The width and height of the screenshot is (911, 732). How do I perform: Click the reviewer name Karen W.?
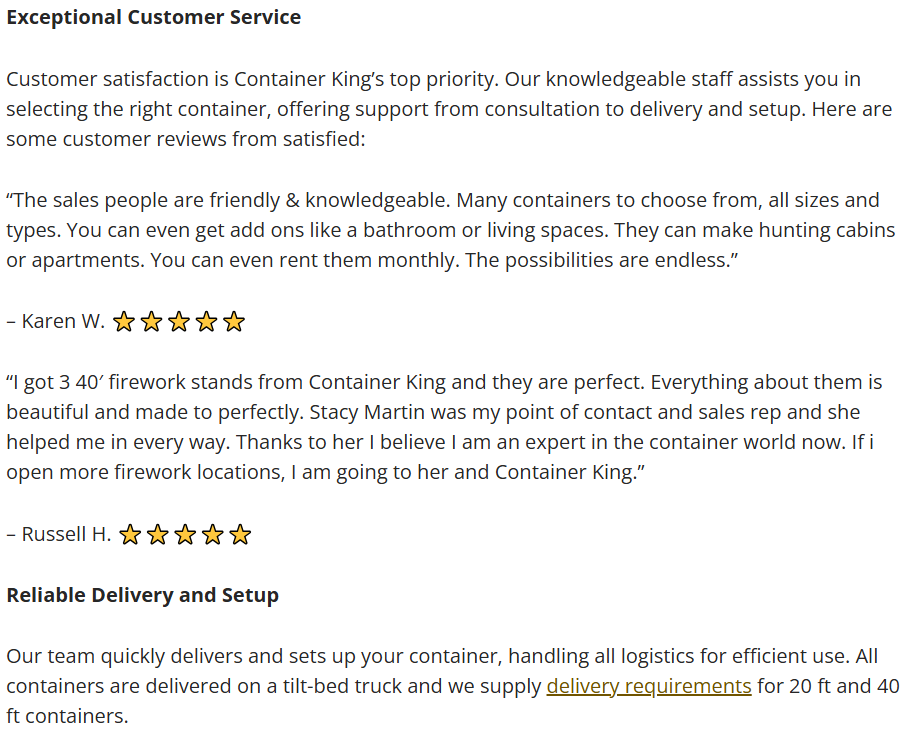tap(63, 321)
